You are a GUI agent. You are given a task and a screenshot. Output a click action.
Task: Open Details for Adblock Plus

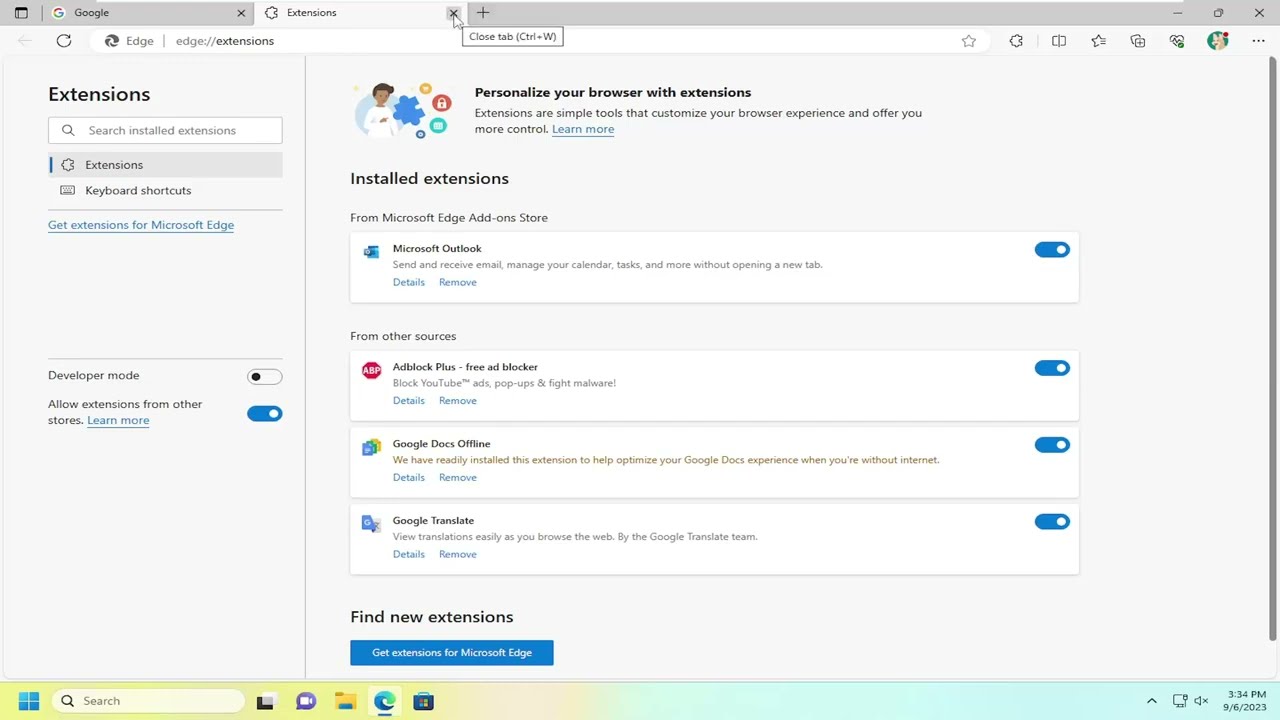click(x=409, y=400)
